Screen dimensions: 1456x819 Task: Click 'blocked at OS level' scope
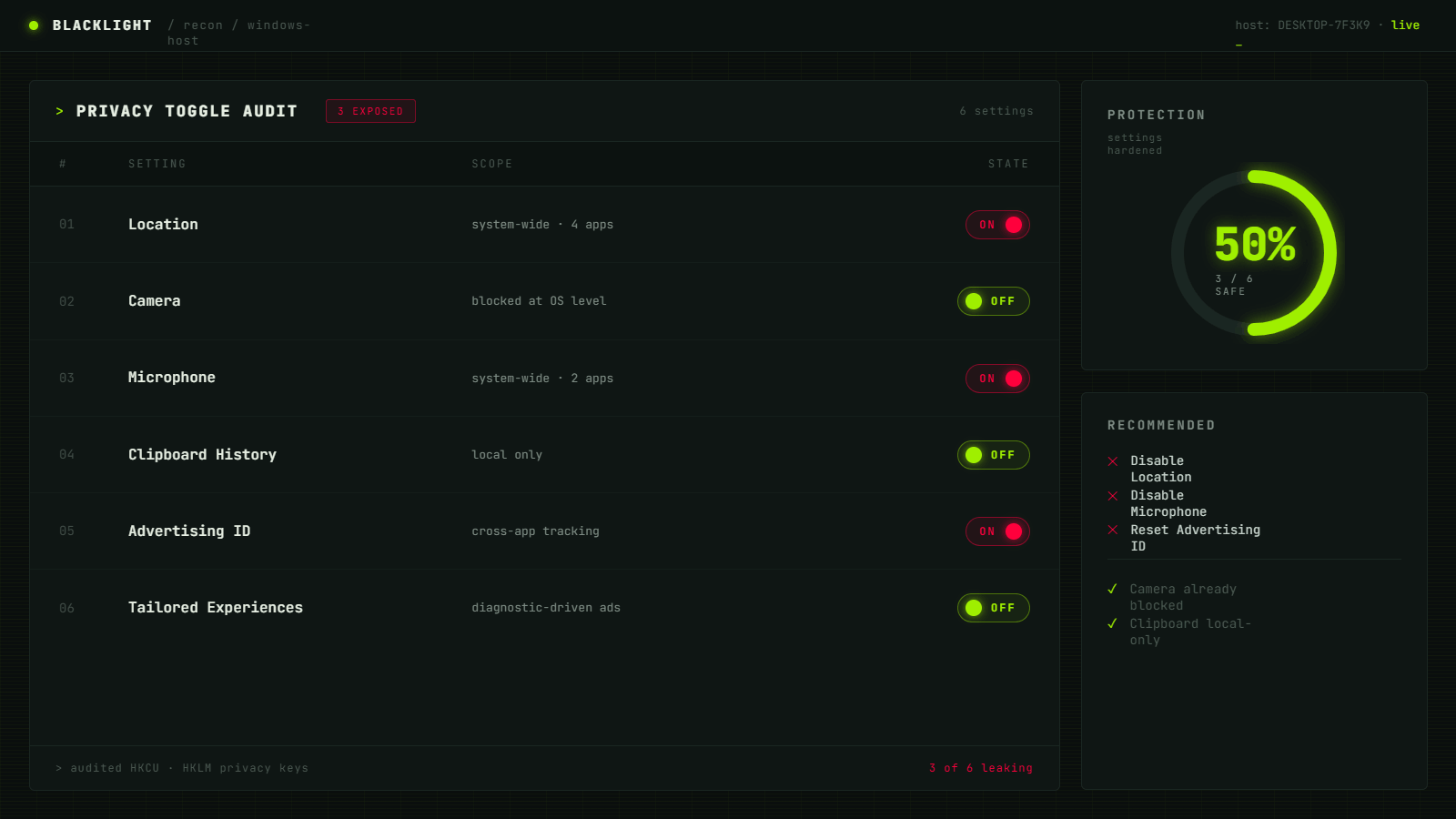tap(539, 301)
